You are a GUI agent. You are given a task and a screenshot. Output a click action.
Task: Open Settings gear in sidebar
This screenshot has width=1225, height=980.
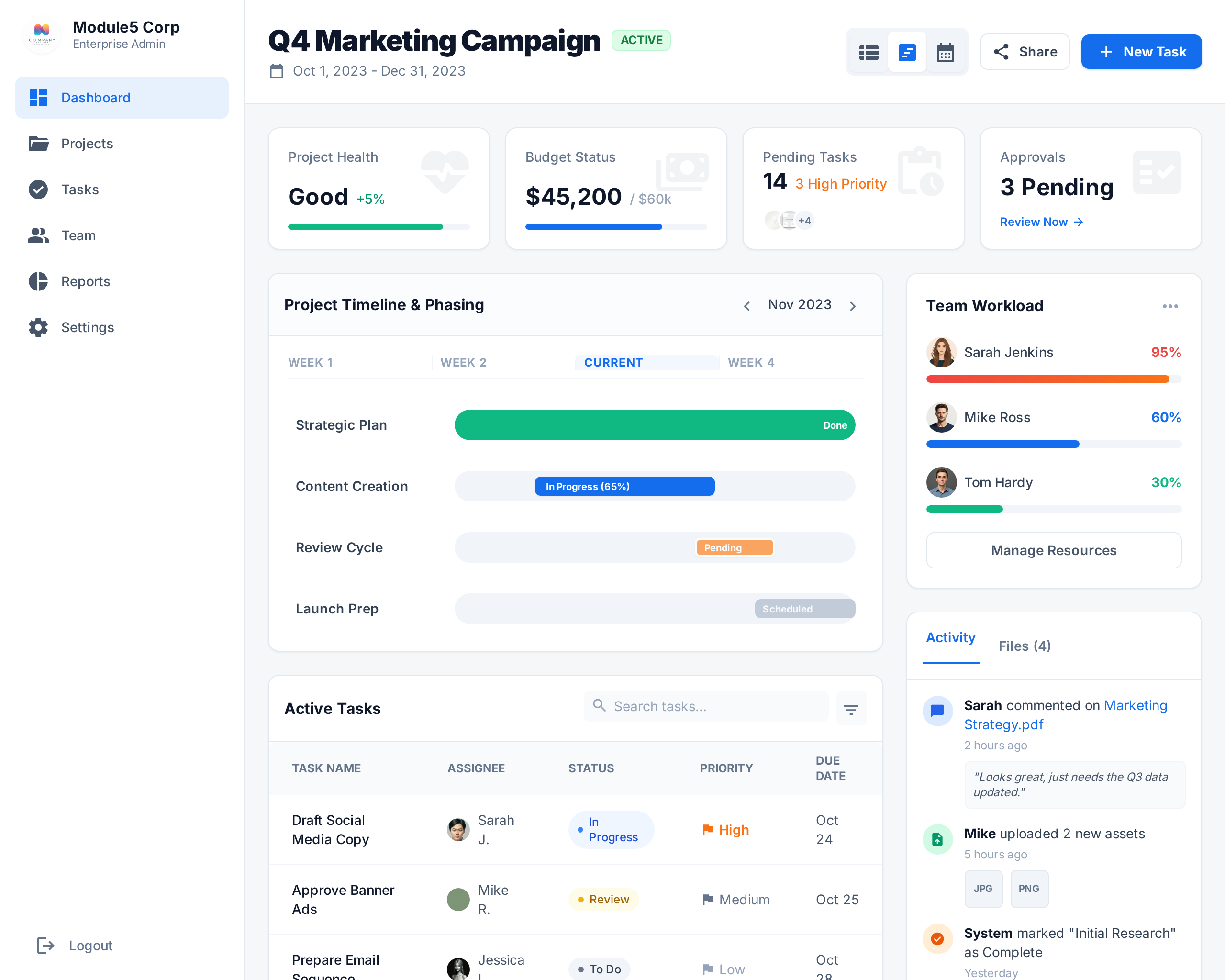[38, 327]
